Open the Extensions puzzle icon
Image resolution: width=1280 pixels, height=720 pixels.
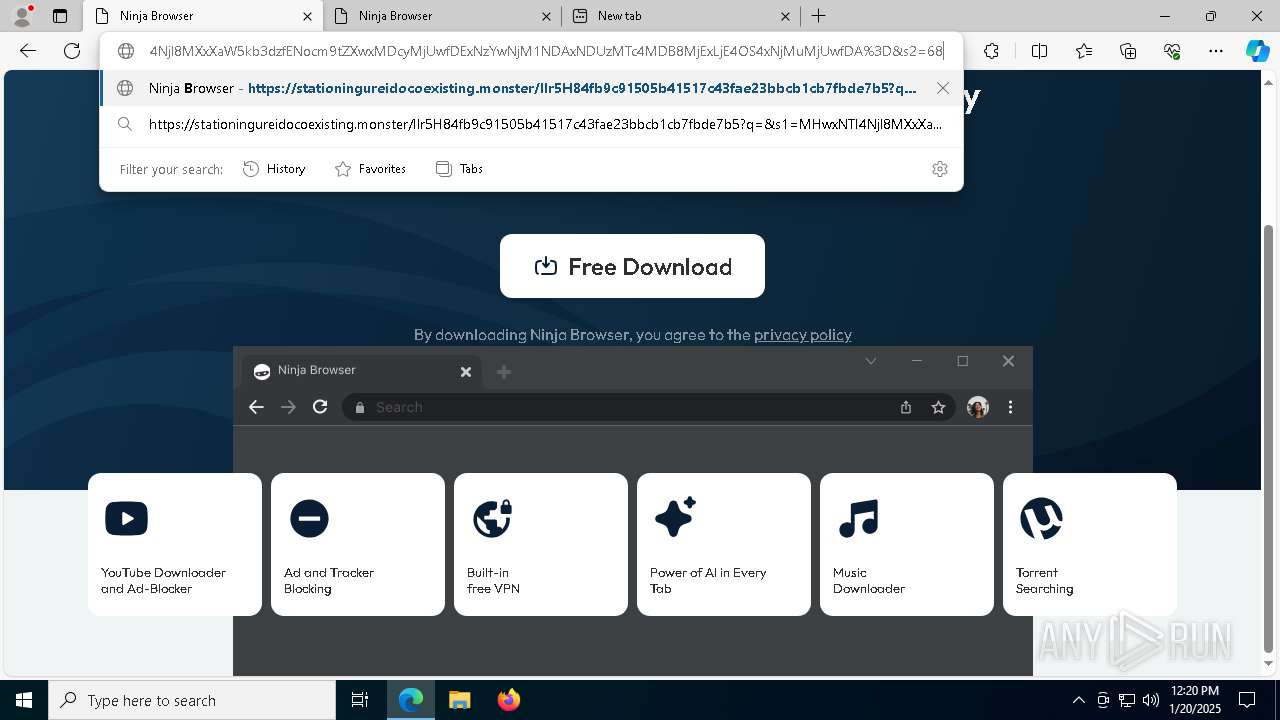(x=991, y=51)
